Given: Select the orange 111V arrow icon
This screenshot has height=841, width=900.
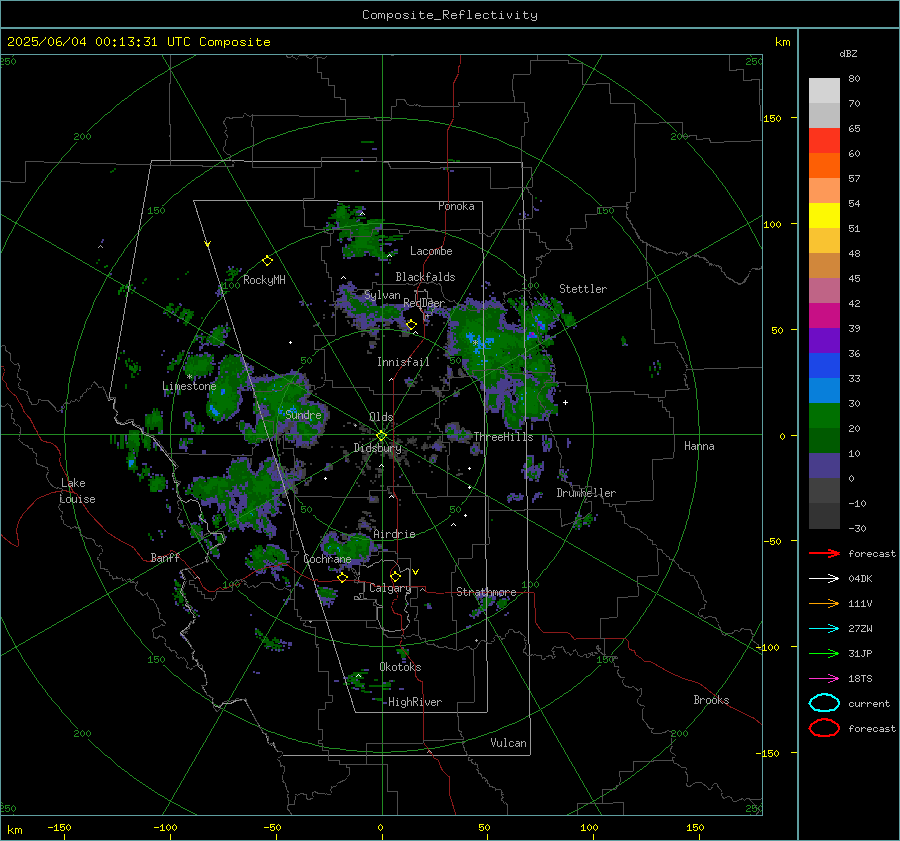Looking at the screenshot, I should (x=824, y=603).
